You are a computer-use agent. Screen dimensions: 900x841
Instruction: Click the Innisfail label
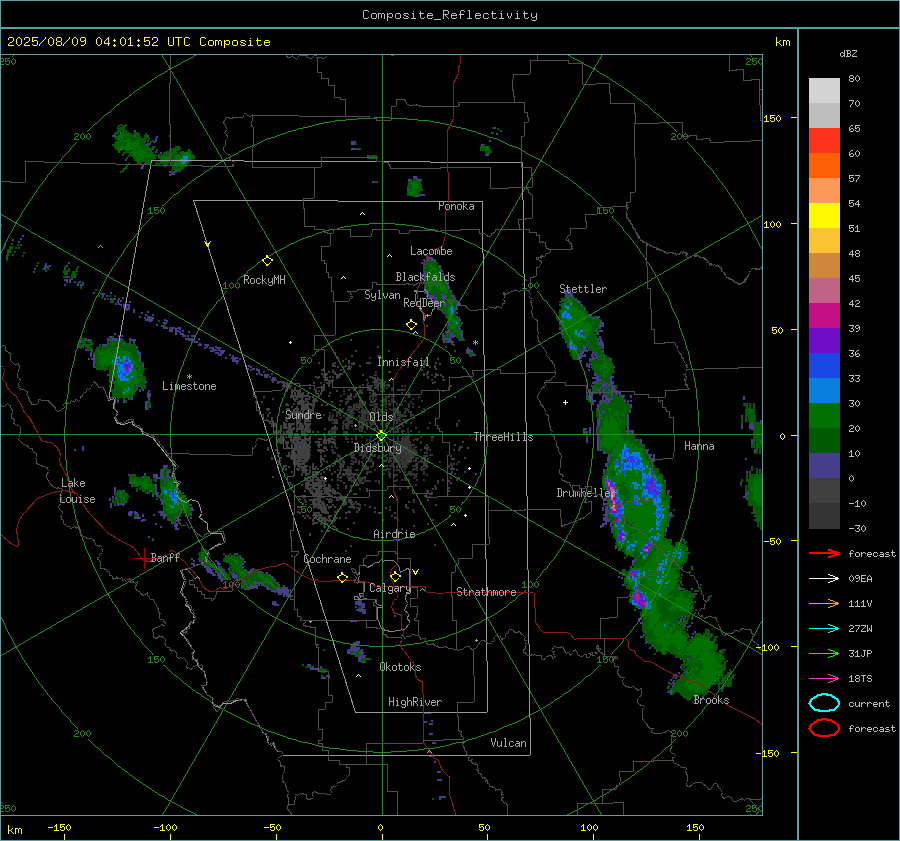pos(403,362)
